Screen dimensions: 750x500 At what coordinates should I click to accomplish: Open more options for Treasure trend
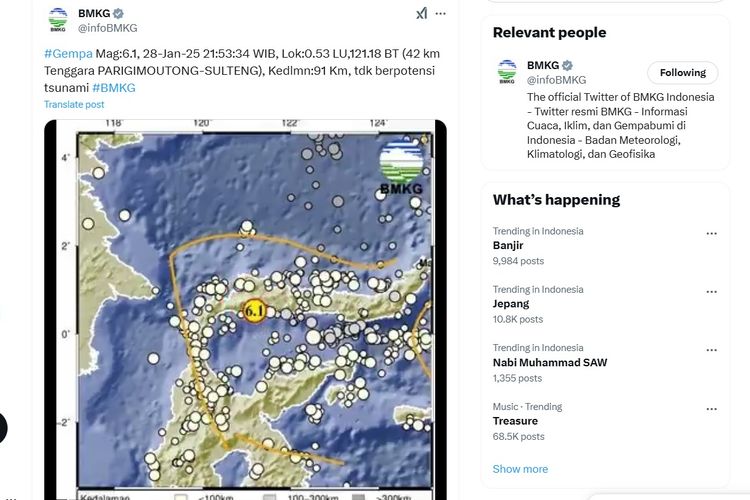711,409
